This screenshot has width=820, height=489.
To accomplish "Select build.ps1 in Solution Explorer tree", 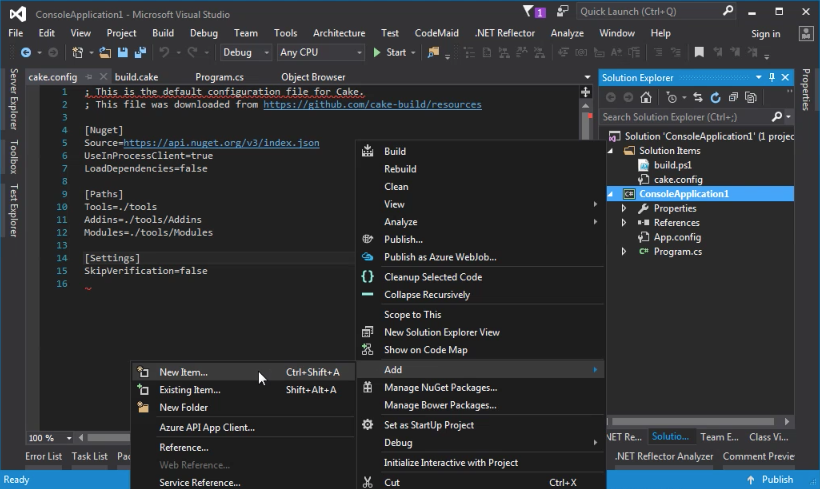I will 673,165.
